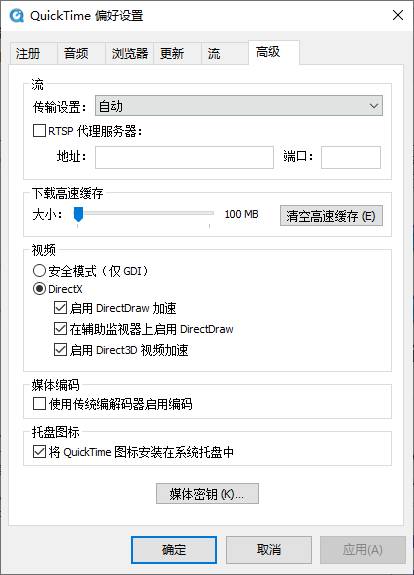Close the QuickTime 偏好设置 dialog
Image resolution: width=414 pixels, height=575 pixels.
point(397,15)
